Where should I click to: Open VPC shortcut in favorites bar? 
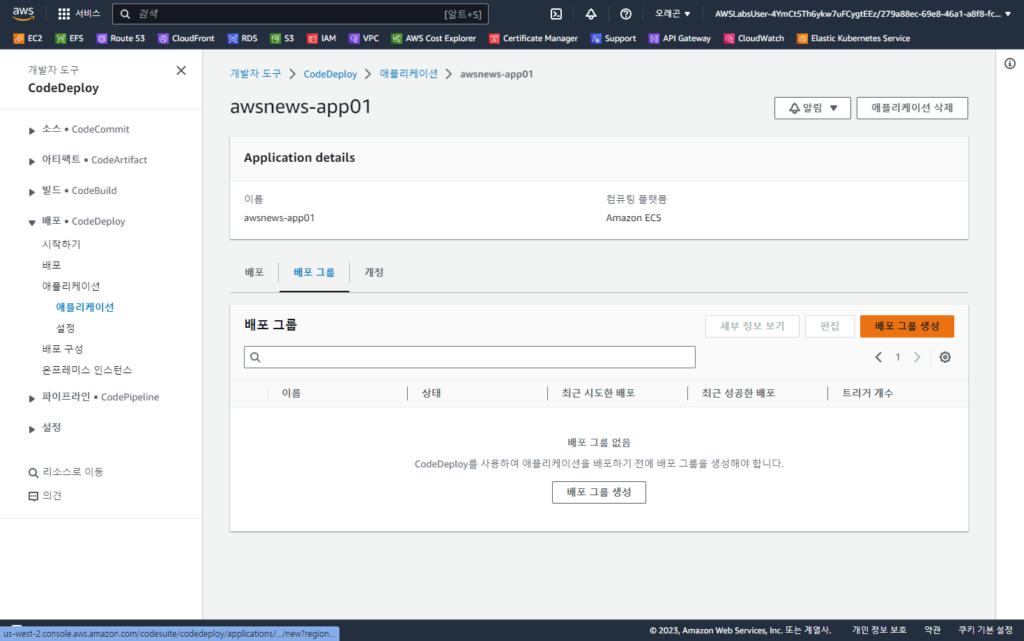click(364, 39)
